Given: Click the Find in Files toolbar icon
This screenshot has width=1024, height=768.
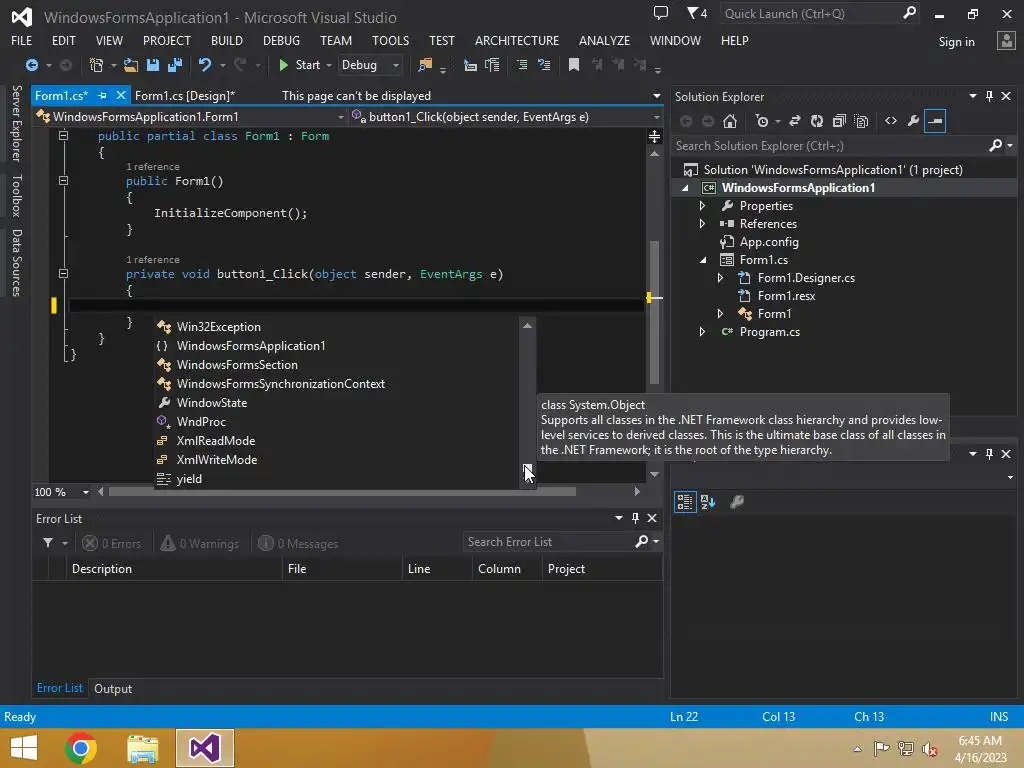Looking at the screenshot, I should [x=425, y=65].
